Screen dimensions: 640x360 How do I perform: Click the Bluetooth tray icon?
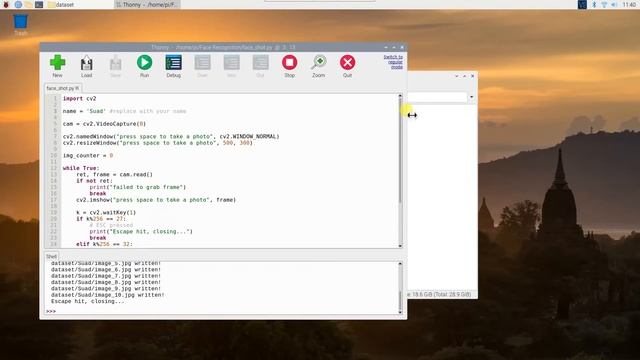pyautogui.click(x=594, y=4)
